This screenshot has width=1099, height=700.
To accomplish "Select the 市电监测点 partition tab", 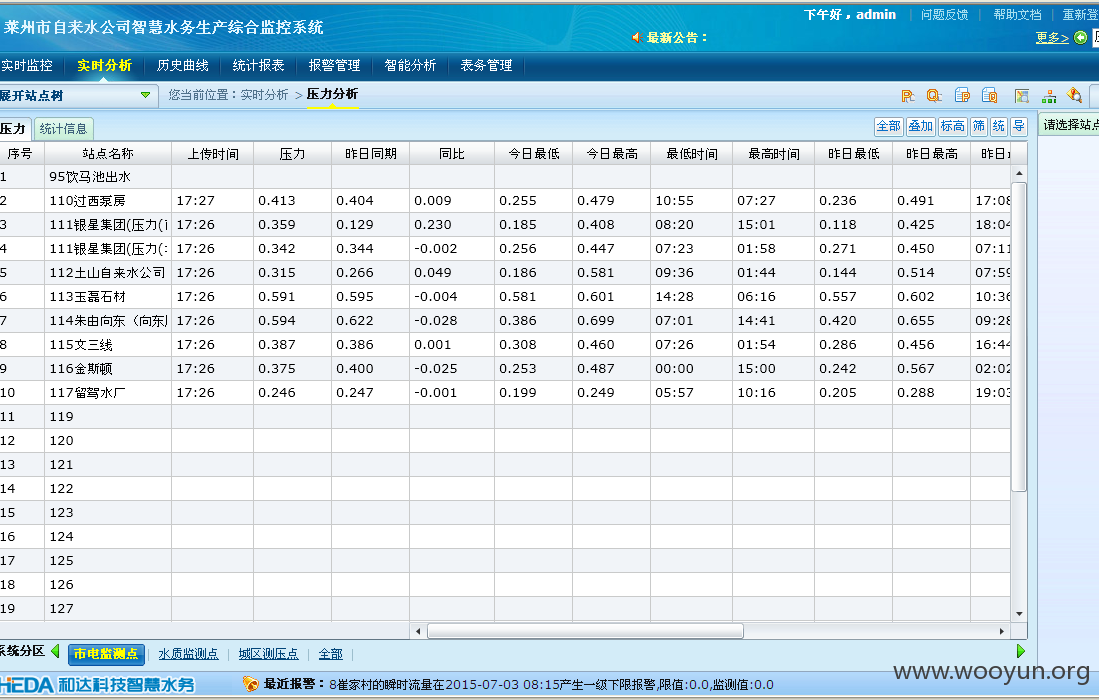I will 106,654.
